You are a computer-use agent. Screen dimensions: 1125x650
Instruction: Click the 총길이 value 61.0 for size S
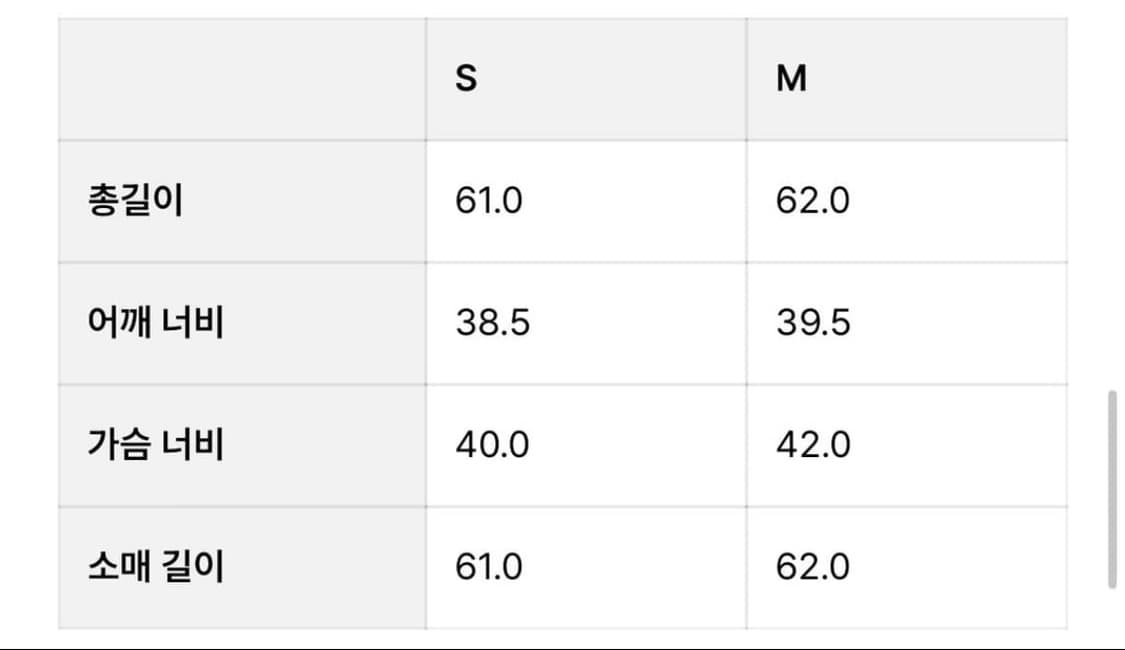click(489, 201)
